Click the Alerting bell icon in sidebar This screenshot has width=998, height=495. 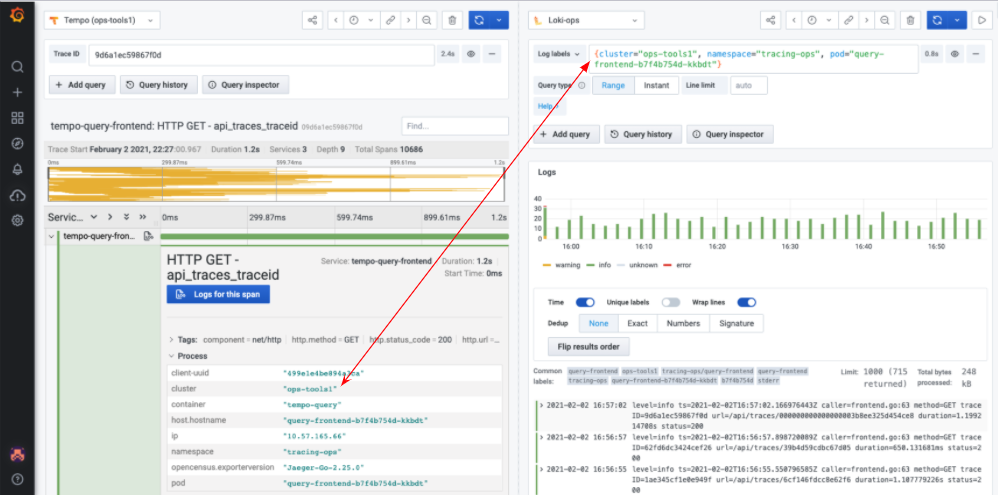(x=17, y=169)
